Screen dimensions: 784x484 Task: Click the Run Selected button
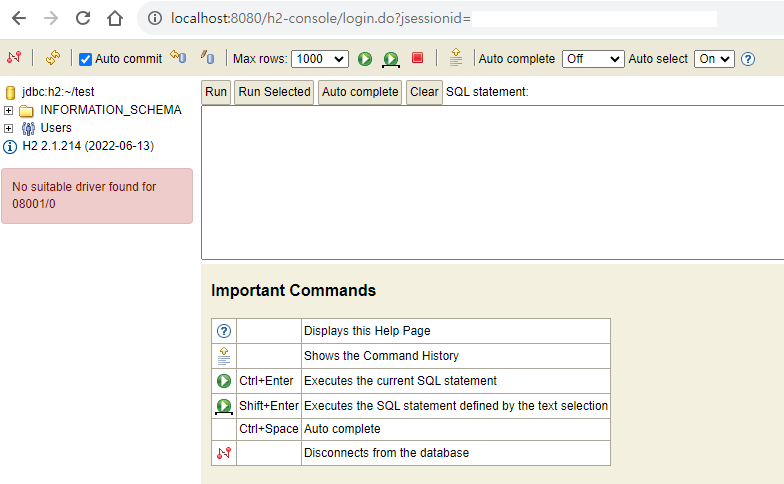tap(274, 92)
